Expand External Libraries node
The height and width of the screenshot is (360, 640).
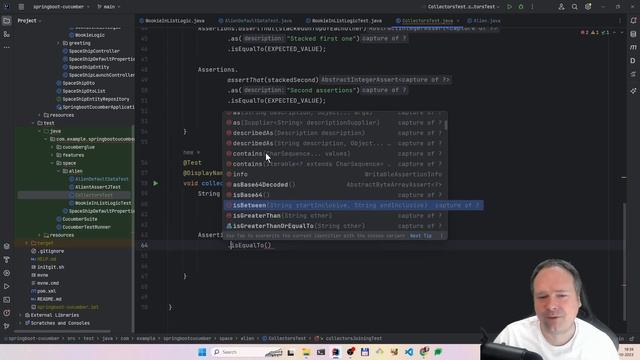click(x=21, y=315)
